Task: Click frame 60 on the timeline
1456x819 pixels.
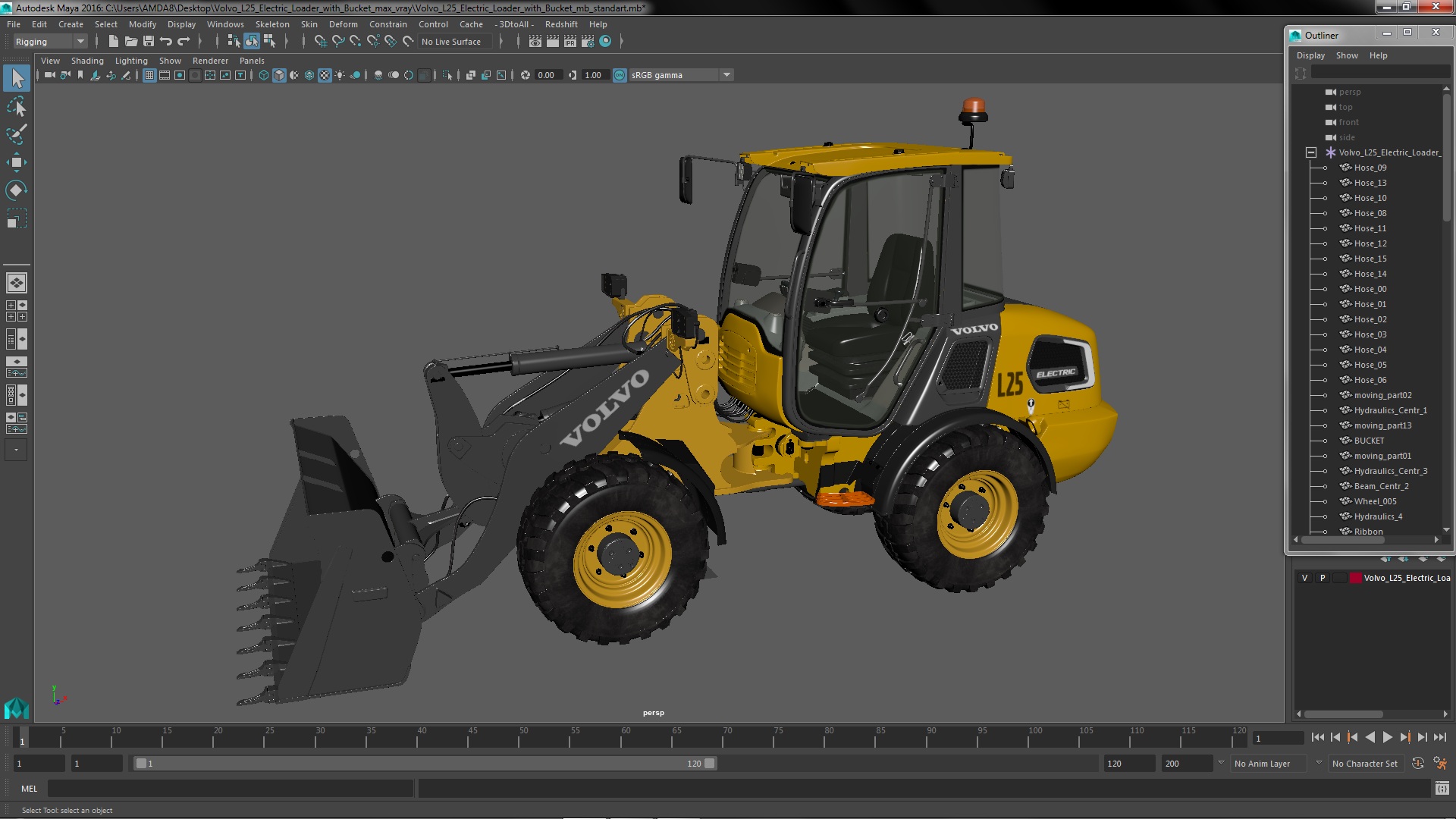Action: coord(626,737)
